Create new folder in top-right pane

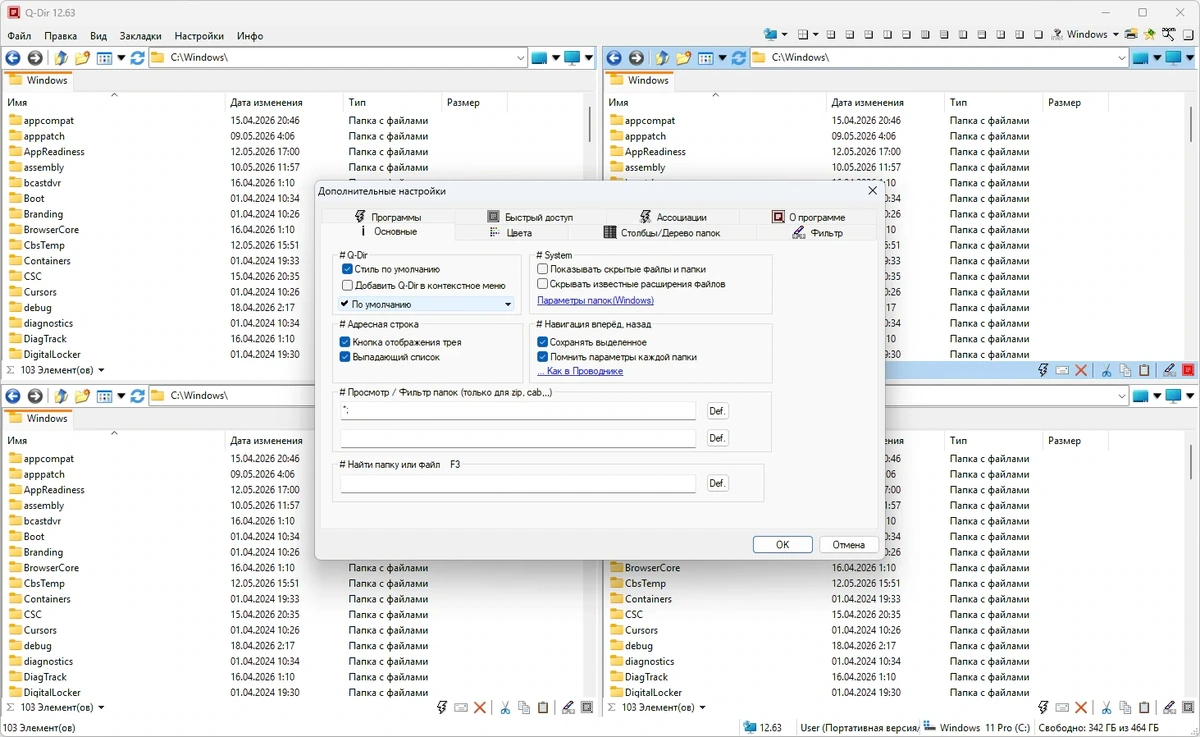click(683, 58)
